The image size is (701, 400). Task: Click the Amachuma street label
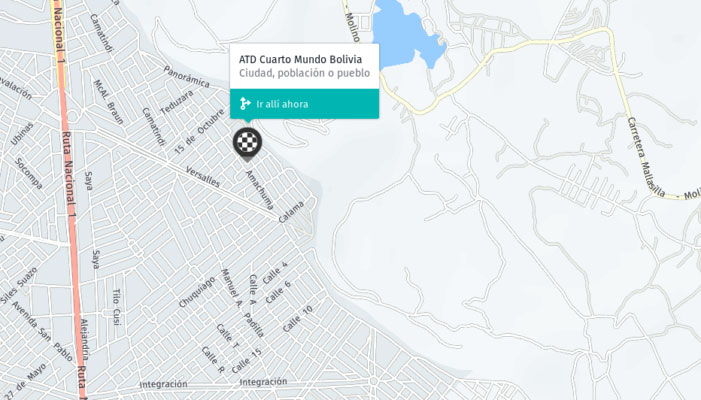pos(260,190)
